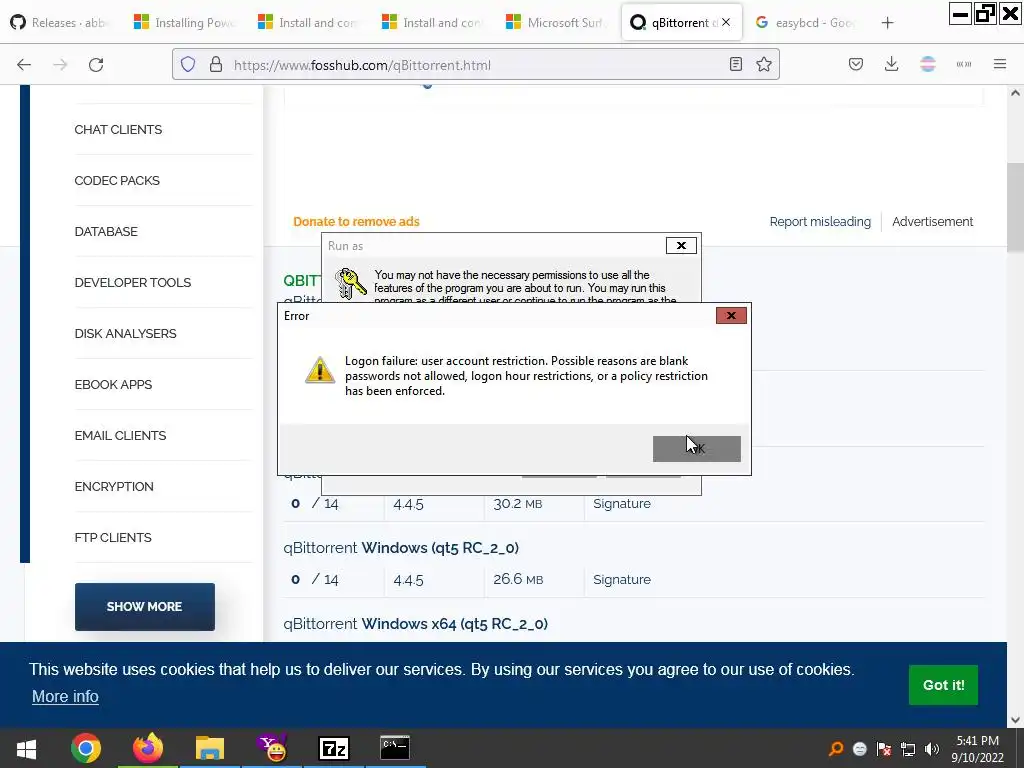The width and height of the screenshot is (1024, 768).
Task: Open the DISK ANALYSERS category
Action: (x=125, y=333)
